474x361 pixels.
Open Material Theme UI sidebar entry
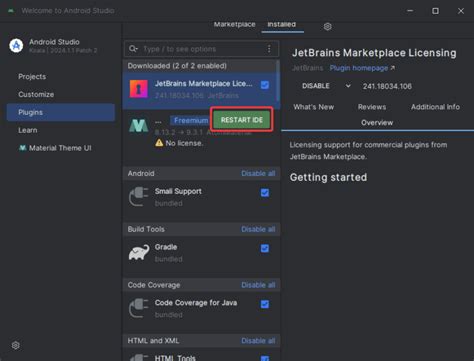(61, 148)
